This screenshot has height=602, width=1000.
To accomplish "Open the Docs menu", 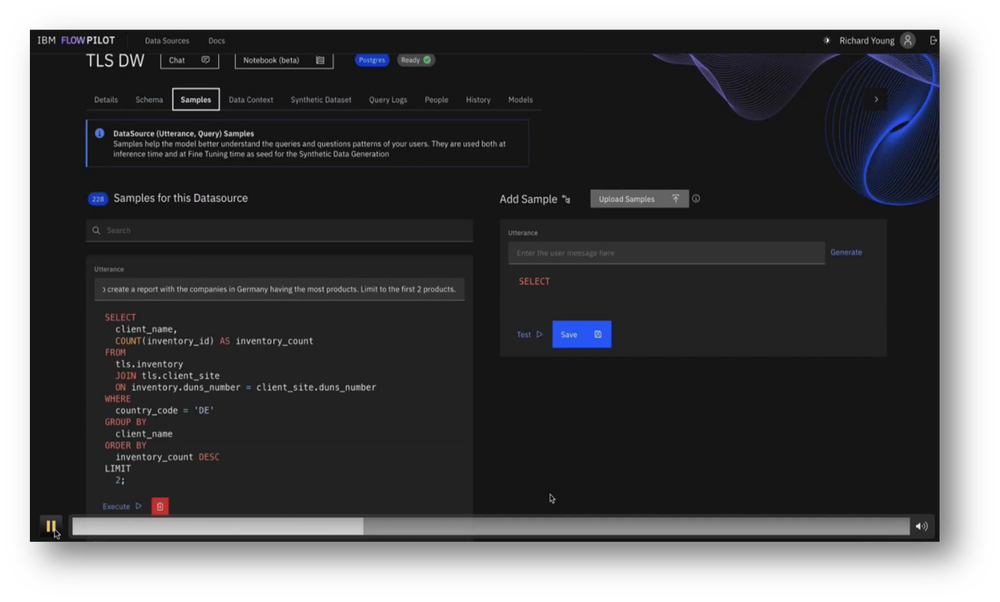I will 217,41.
